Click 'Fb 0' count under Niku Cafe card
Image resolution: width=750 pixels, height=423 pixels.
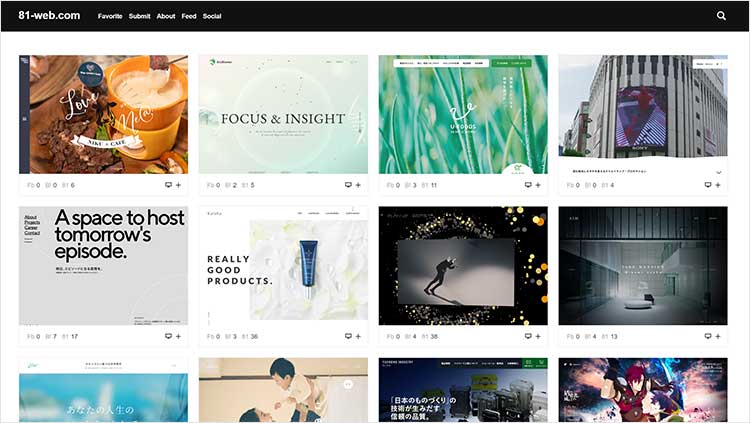(33, 185)
